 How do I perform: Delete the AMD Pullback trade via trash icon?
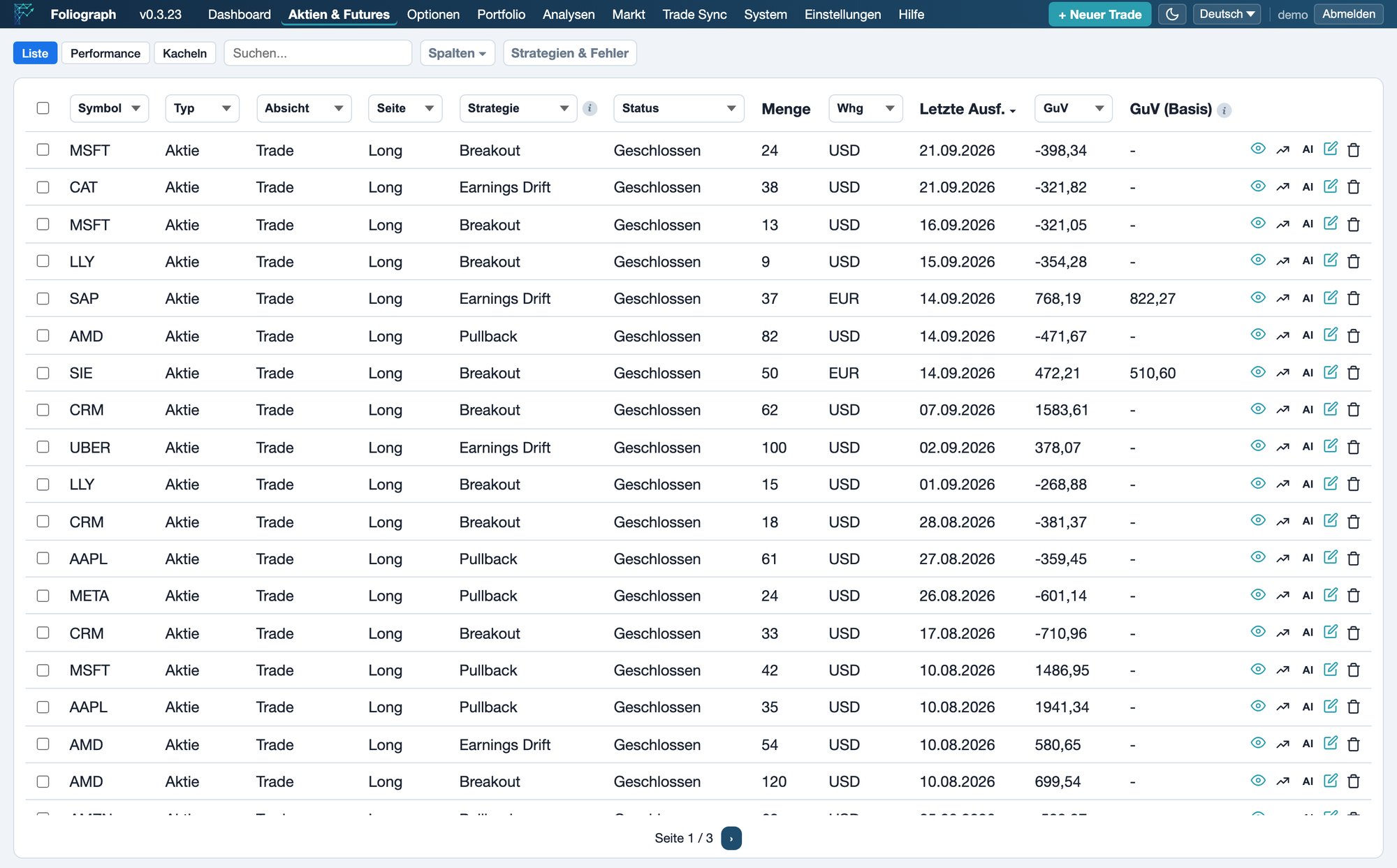click(1353, 336)
